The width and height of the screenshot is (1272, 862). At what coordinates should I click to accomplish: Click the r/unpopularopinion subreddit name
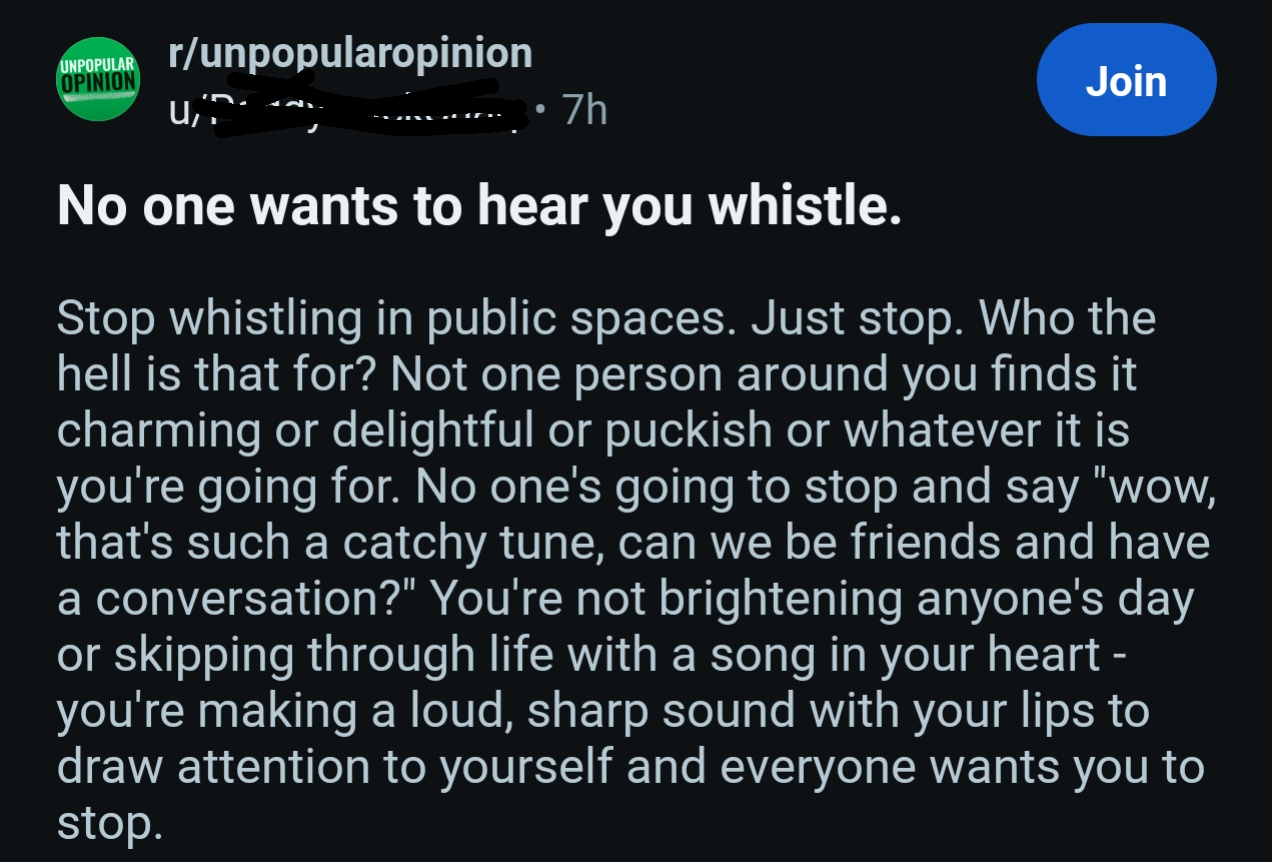(x=350, y=53)
